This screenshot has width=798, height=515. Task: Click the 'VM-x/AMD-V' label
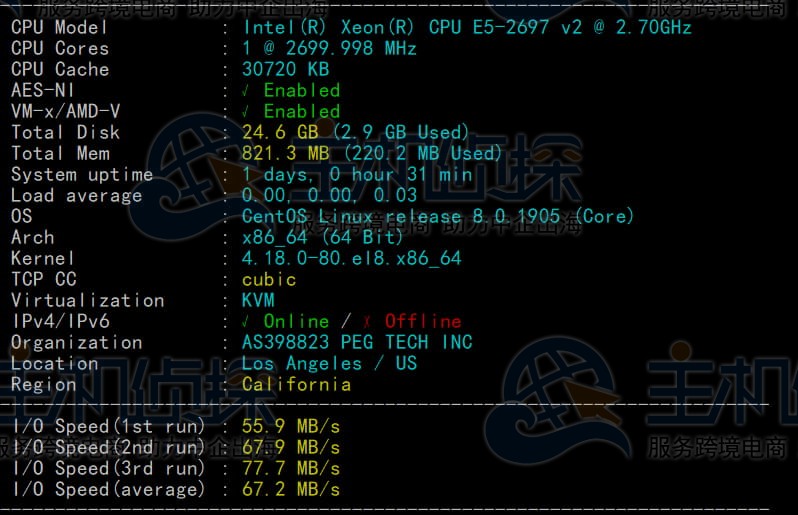pyautogui.click(x=66, y=111)
